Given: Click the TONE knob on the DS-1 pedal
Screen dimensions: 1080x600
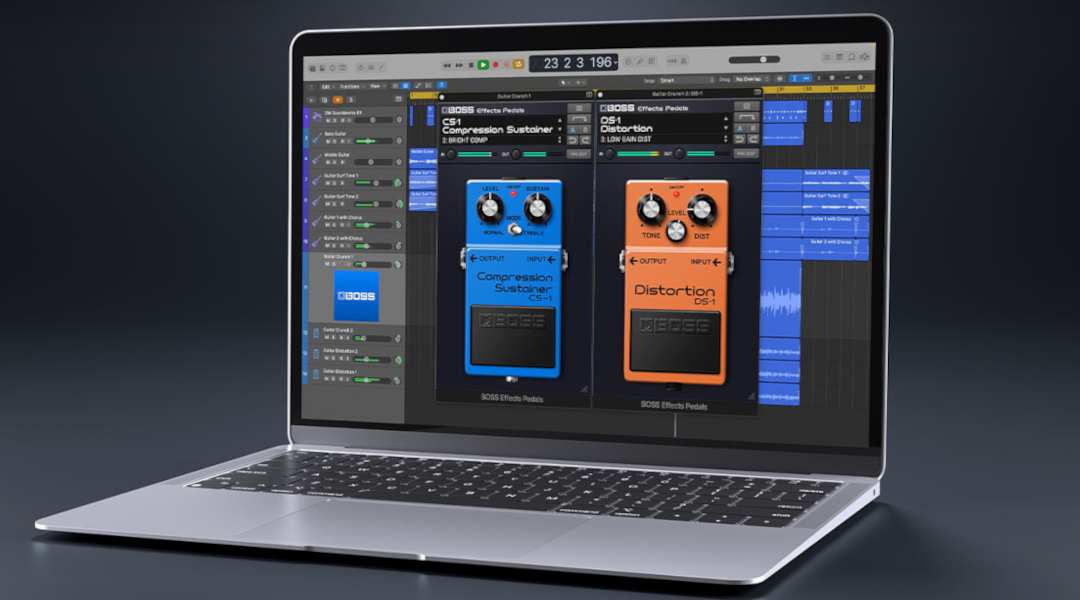Looking at the screenshot, I should tap(650, 209).
